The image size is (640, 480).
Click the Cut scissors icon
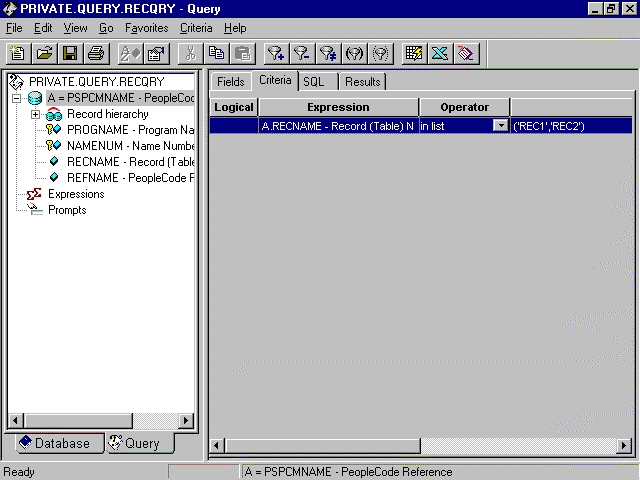click(191, 53)
